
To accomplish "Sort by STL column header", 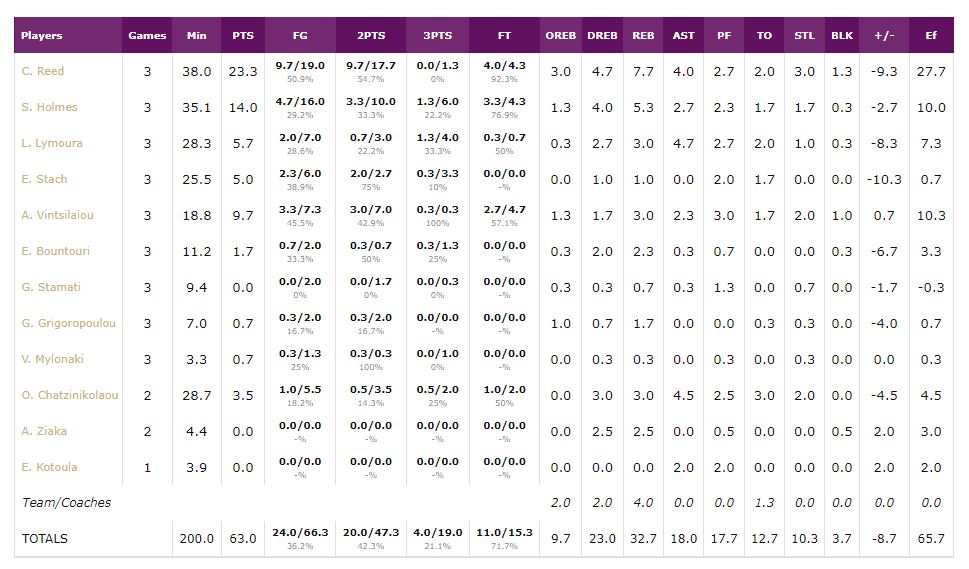I will point(804,35).
